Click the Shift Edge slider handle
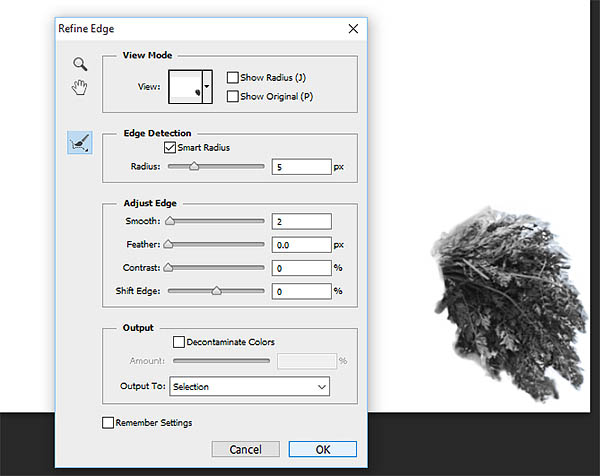The height and width of the screenshot is (476, 600). tap(216, 291)
